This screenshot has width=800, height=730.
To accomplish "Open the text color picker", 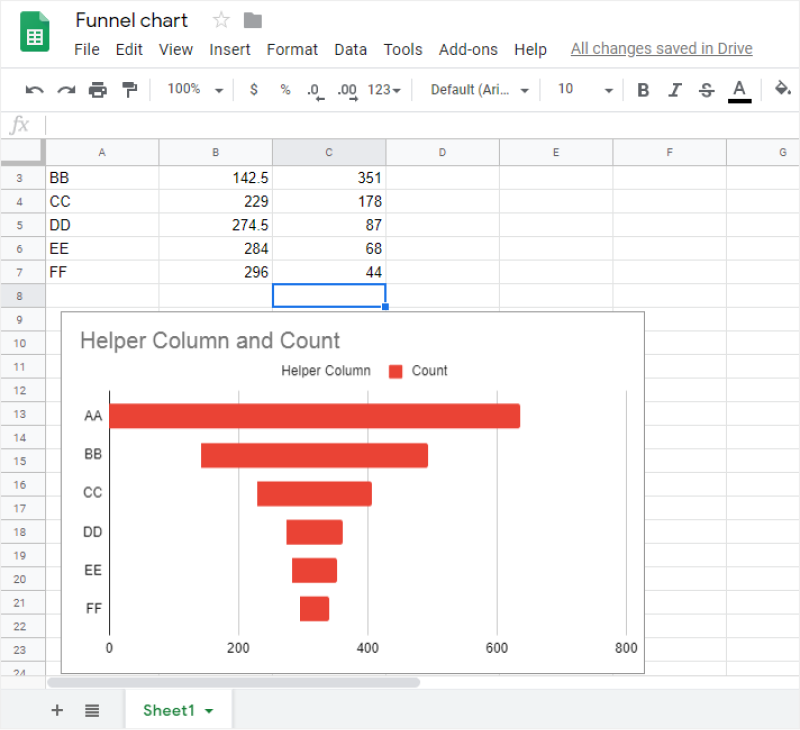I will click(740, 89).
